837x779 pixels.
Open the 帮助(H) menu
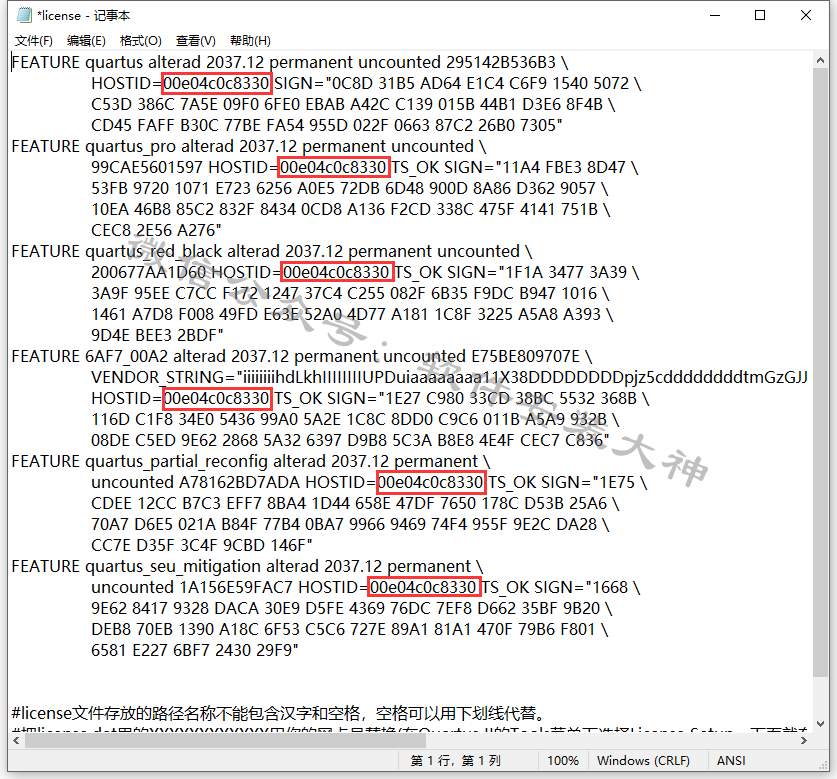(250, 41)
